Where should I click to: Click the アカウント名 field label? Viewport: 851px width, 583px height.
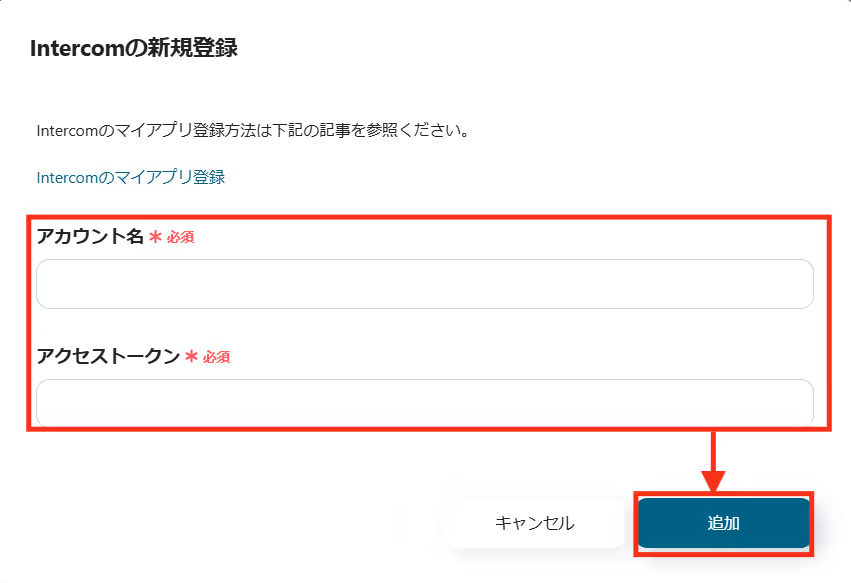pos(90,237)
